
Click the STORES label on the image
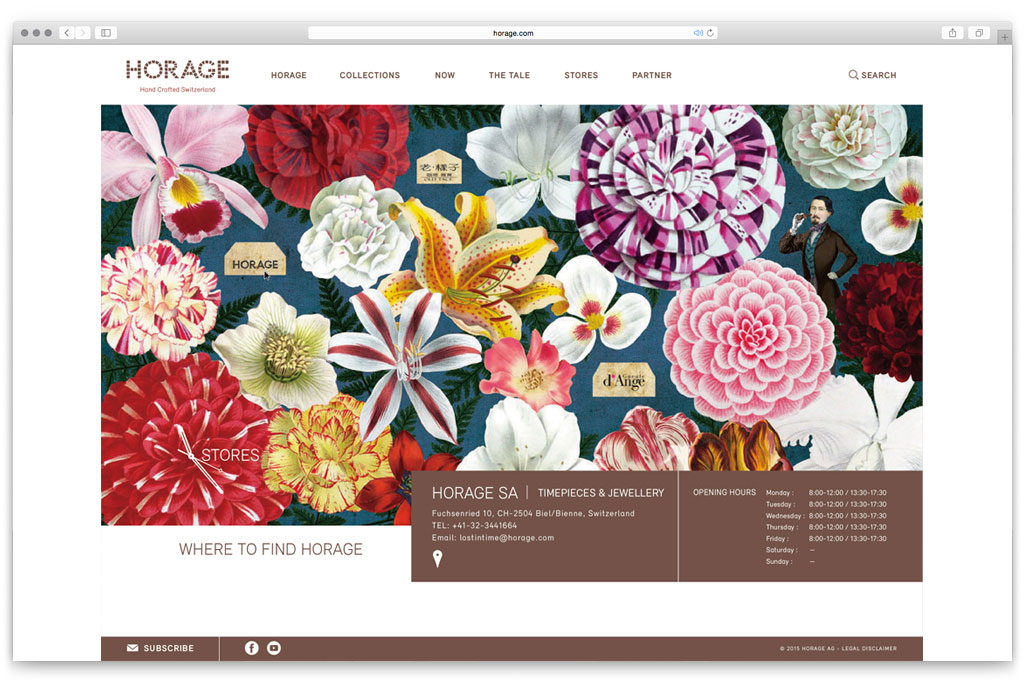[230, 455]
